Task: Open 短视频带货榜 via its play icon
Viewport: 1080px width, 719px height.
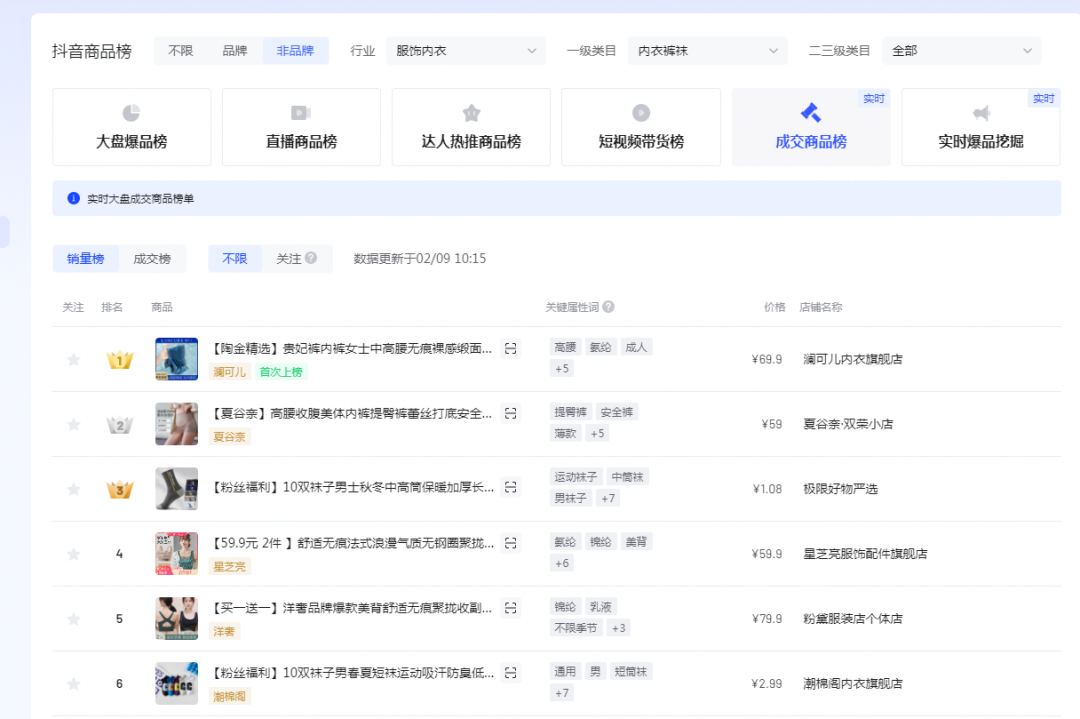Action: tap(640, 112)
